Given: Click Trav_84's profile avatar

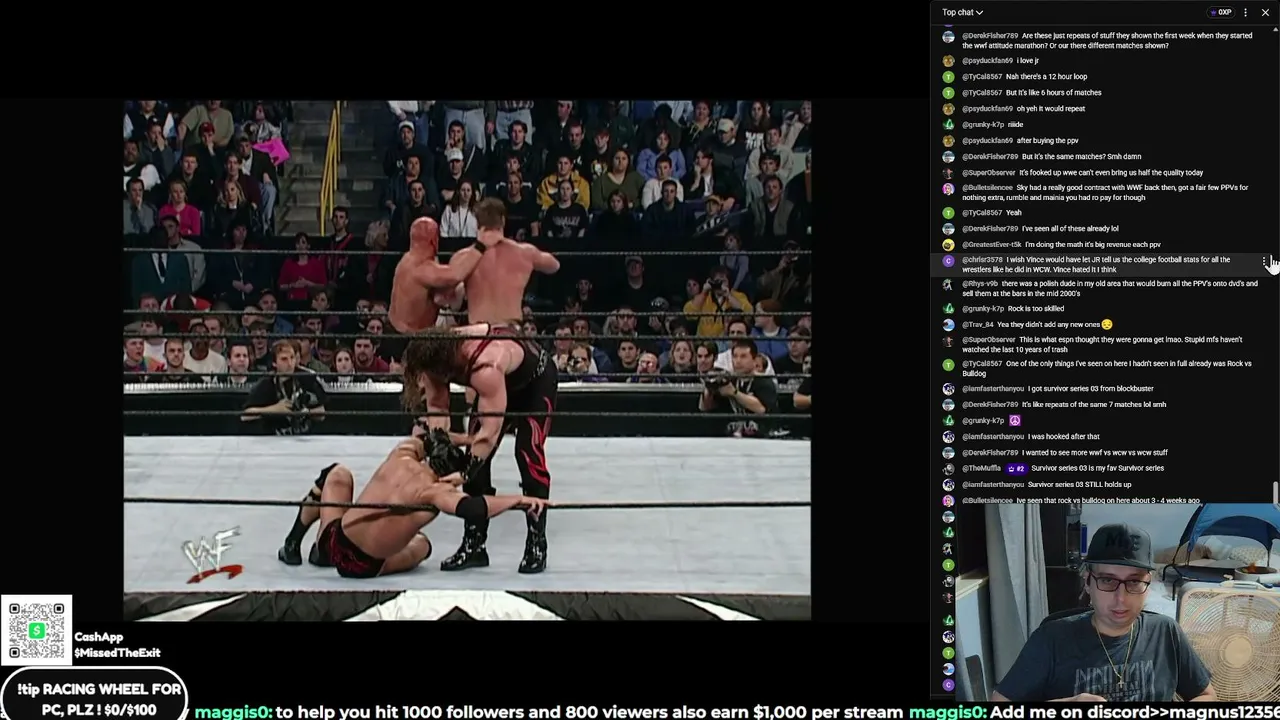Looking at the screenshot, I should click(948, 325).
